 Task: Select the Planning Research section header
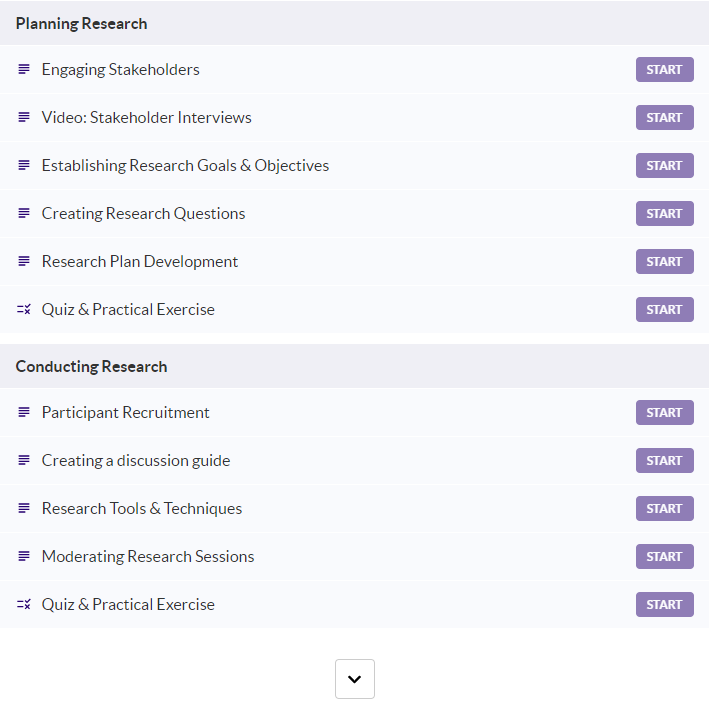(x=354, y=23)
